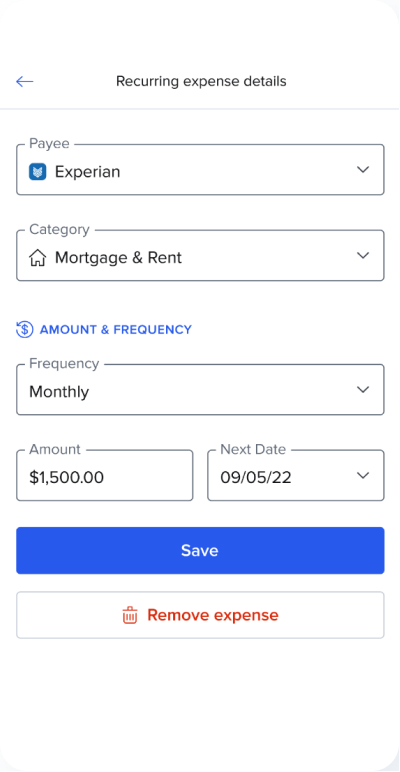Click the Amount field showing $1,500.00

[104, 475]
